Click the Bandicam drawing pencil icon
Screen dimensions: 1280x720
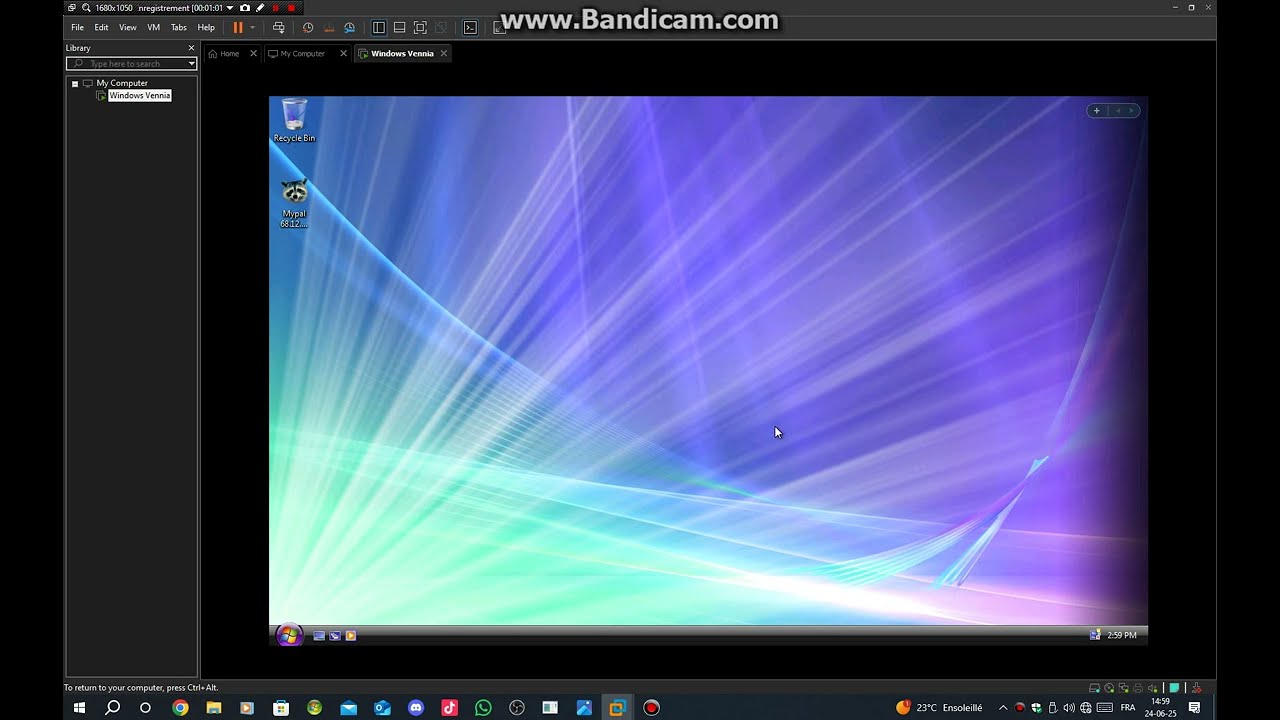coord(260,7)
